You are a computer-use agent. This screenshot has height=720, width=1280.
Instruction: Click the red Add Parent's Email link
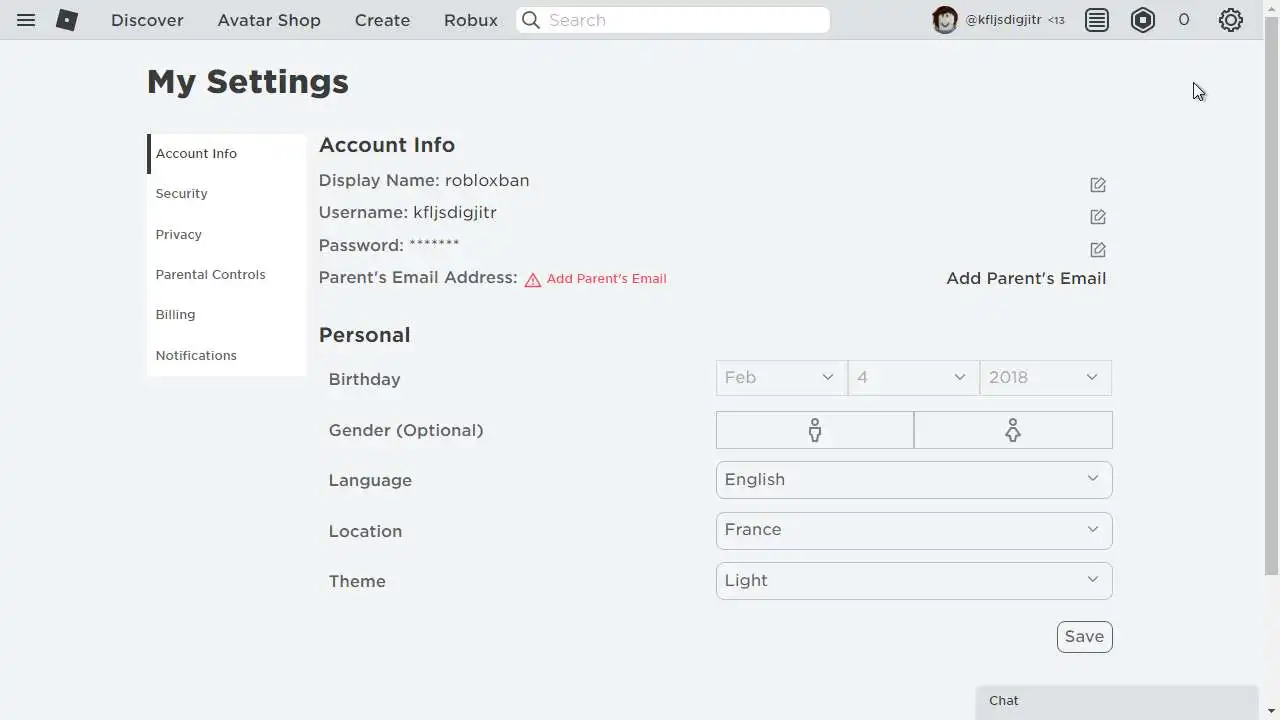[x=606, y=279]
